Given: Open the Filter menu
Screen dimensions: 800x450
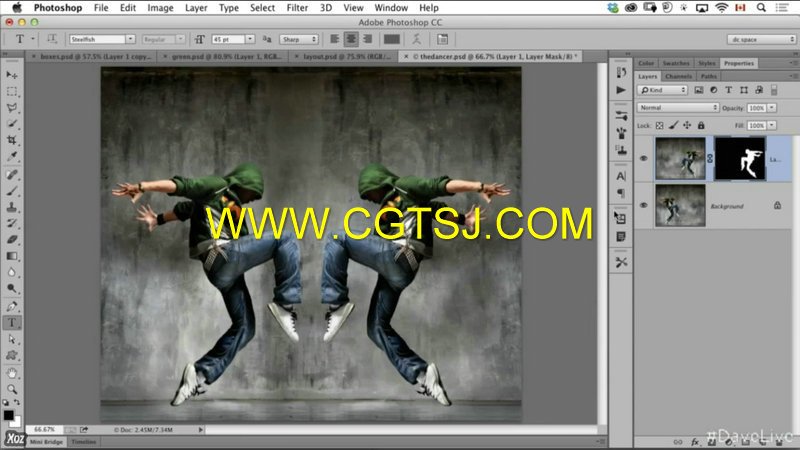Looking at the screenshot, I should (297, 8).
